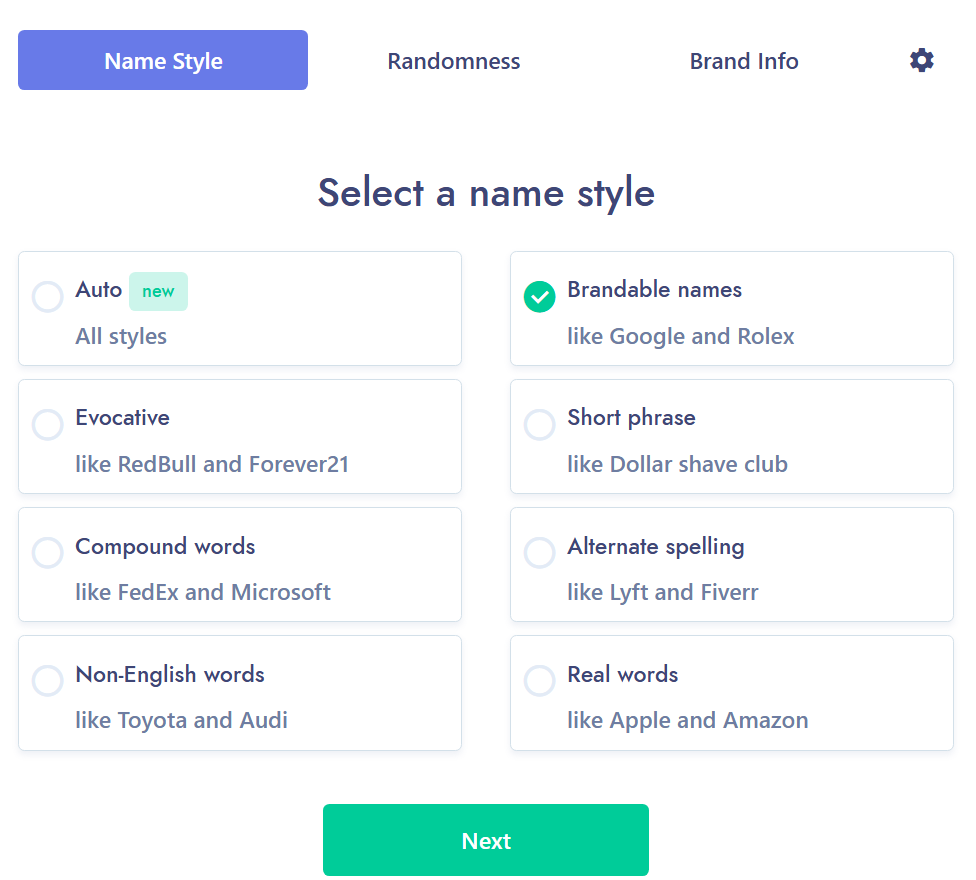
Task: Click "like Apple and Amazon" example text
Action: click(x=687, y=720)
